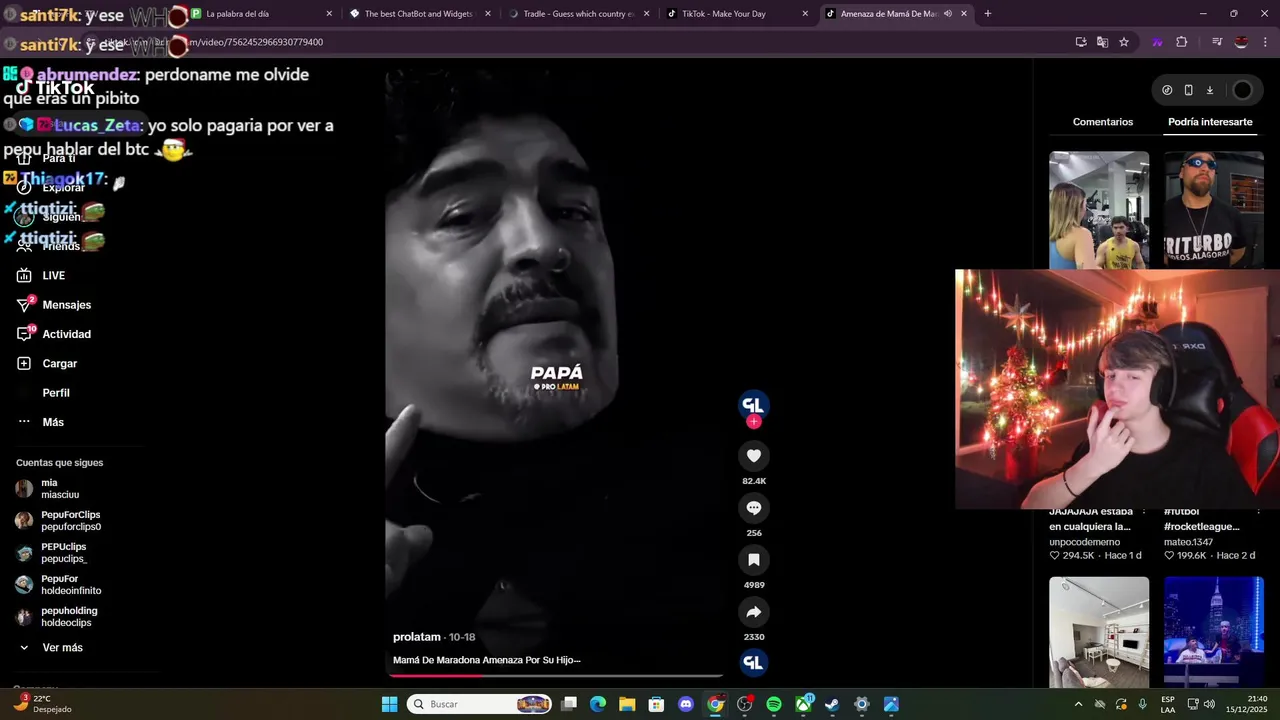The image size is (1280, 720).
Task: Open the city skyline night thumbnail
Action: 1214,632
